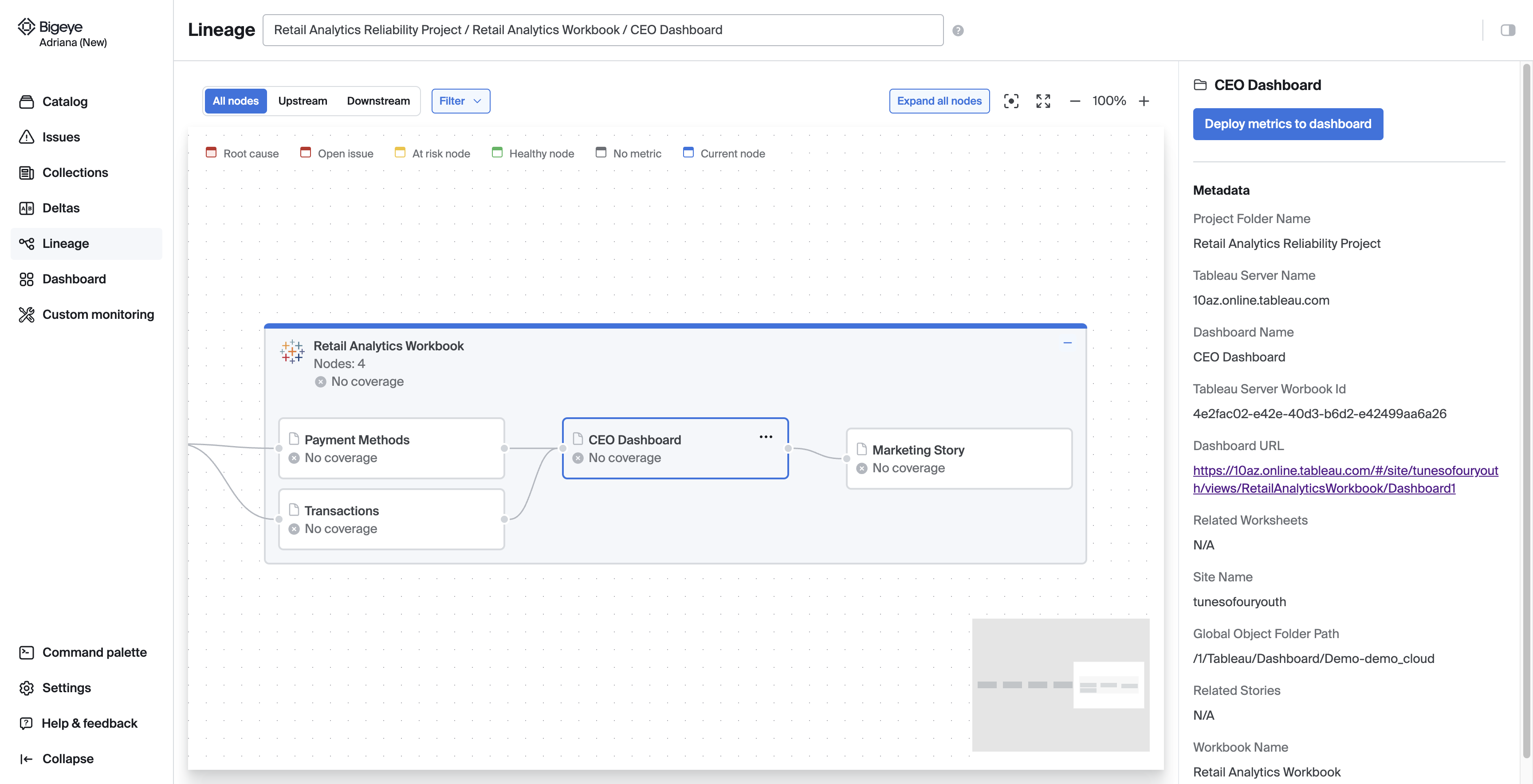The image size is (1533, 784).
Task: Toggle the right side panel icon
Action: click(x=1507, y=30)
